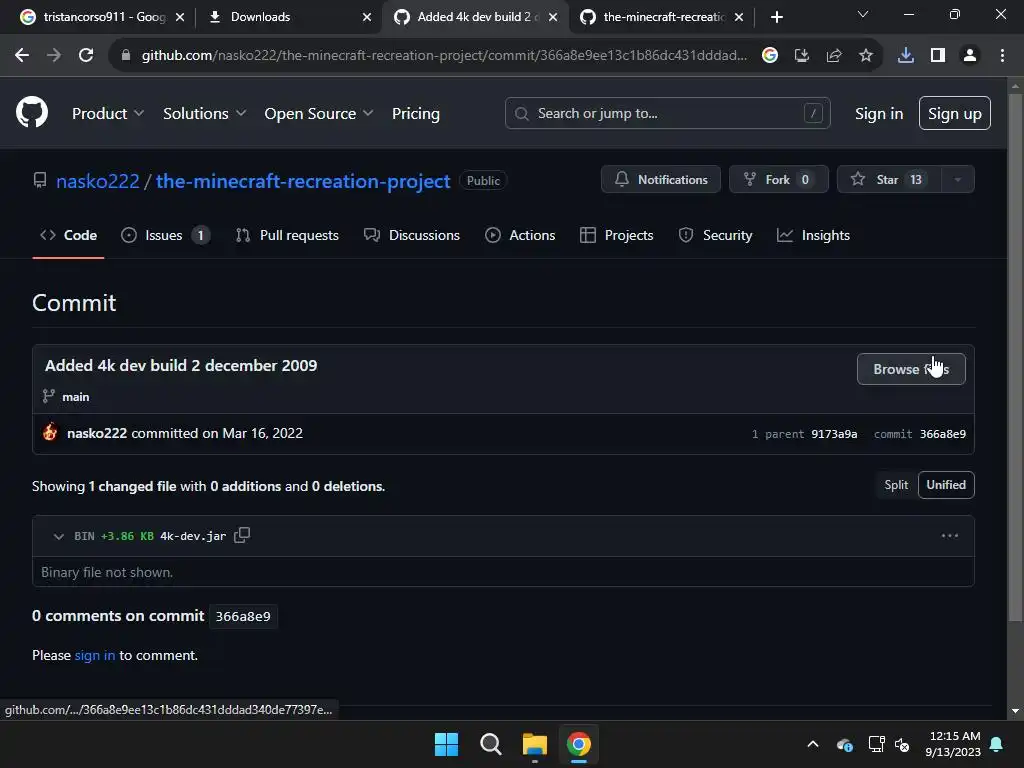Click Browse files button
Screen dimensions: 1024x768
[x=910, y=369]
